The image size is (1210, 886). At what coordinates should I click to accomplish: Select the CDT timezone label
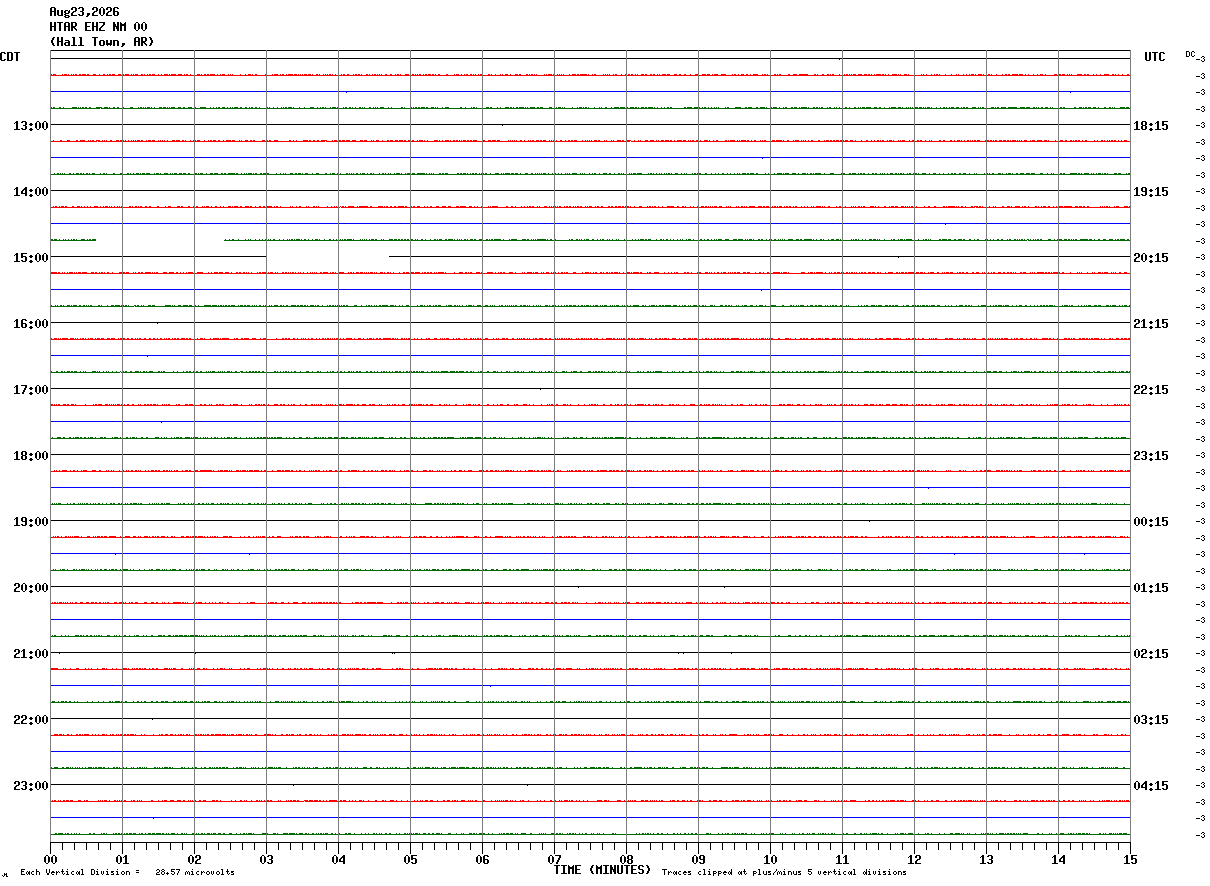10,57
